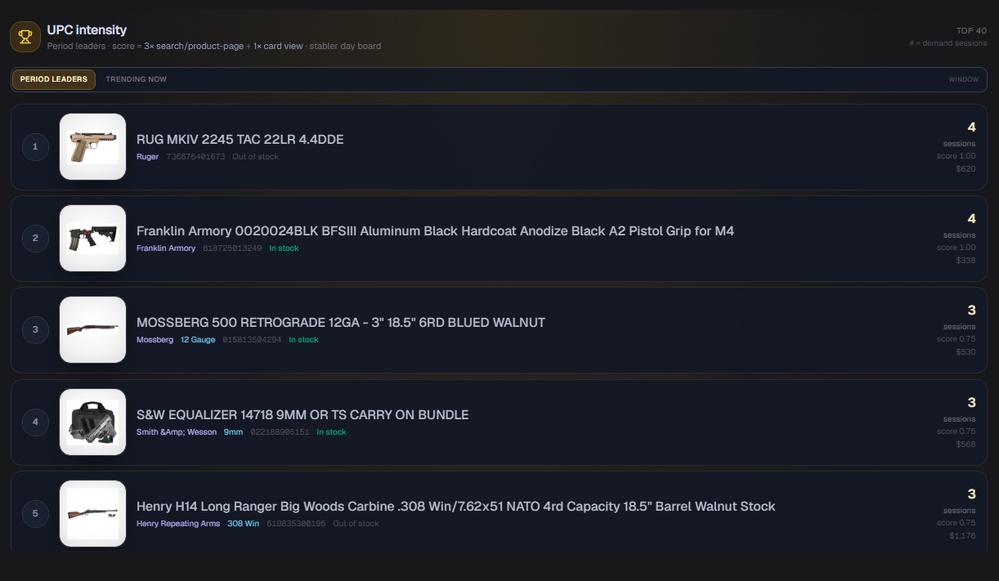This screenshot has height=581, width=999.
Task: Click the $1,176 price on the Henry row
Action: pos(962,536)
